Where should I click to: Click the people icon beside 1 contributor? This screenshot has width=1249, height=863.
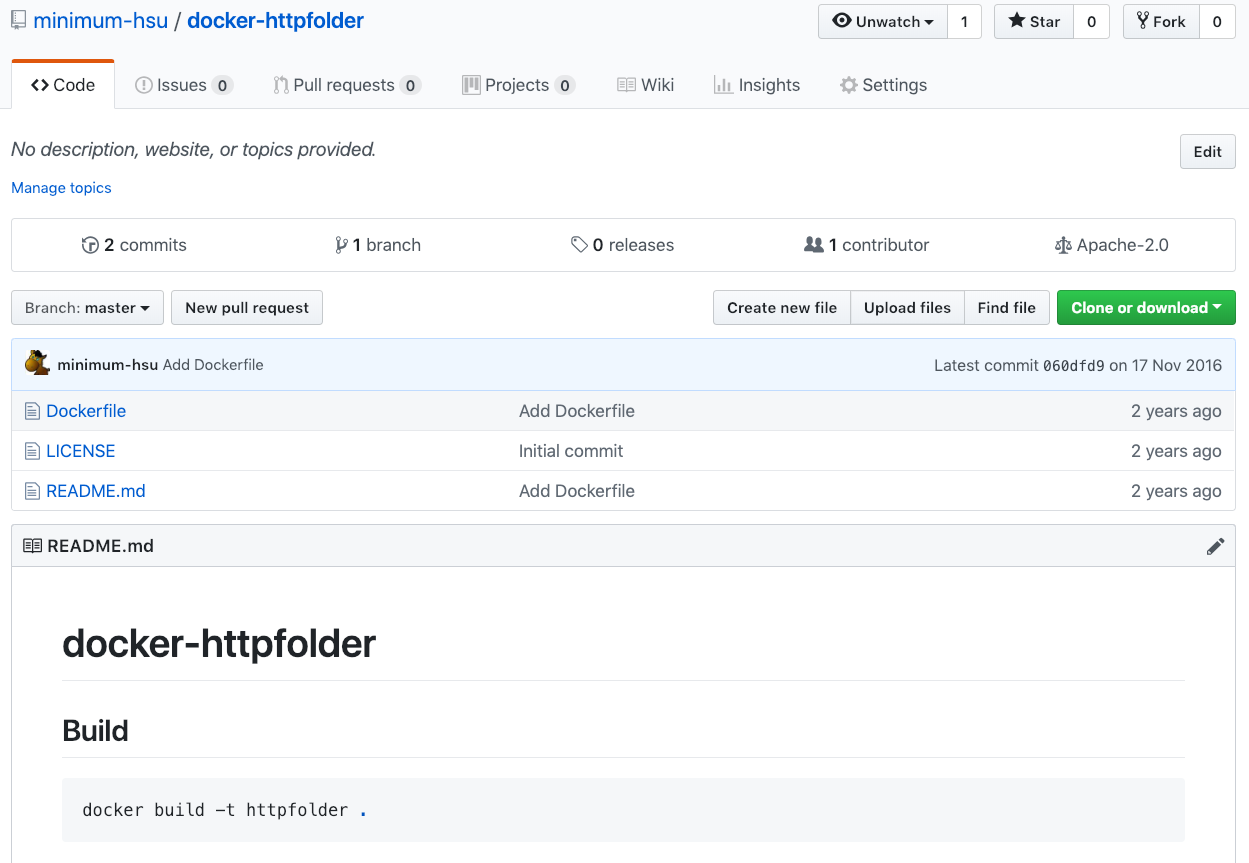(x=814, y=245)
